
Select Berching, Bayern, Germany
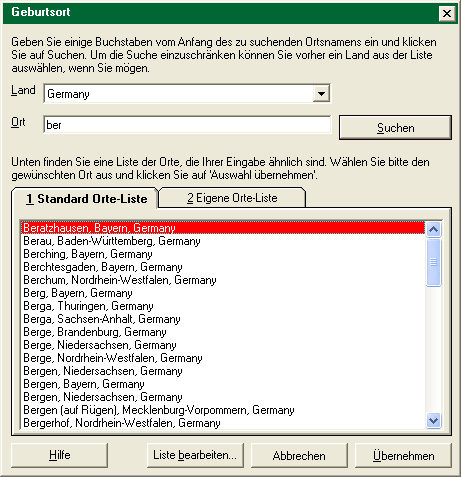[223, 254]
